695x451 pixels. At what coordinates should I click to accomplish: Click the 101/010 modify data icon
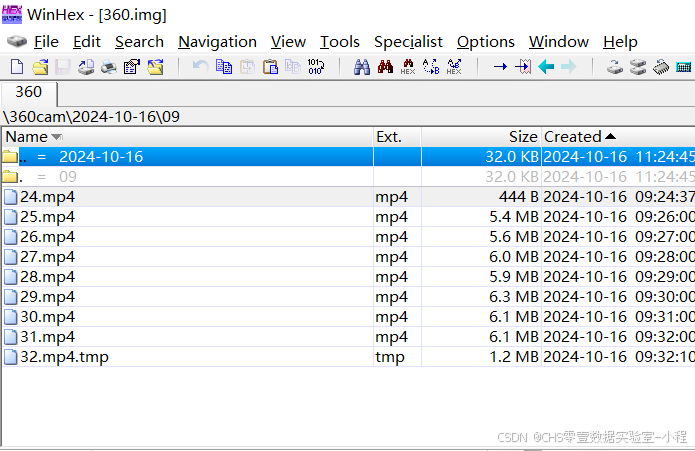316,67
